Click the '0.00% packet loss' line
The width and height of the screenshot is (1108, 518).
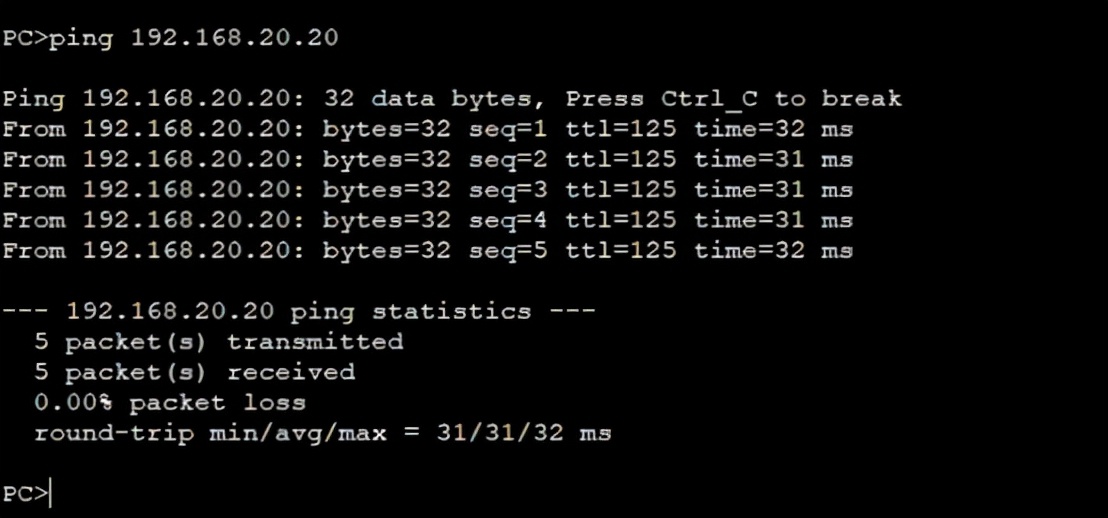tap(170, 403)
